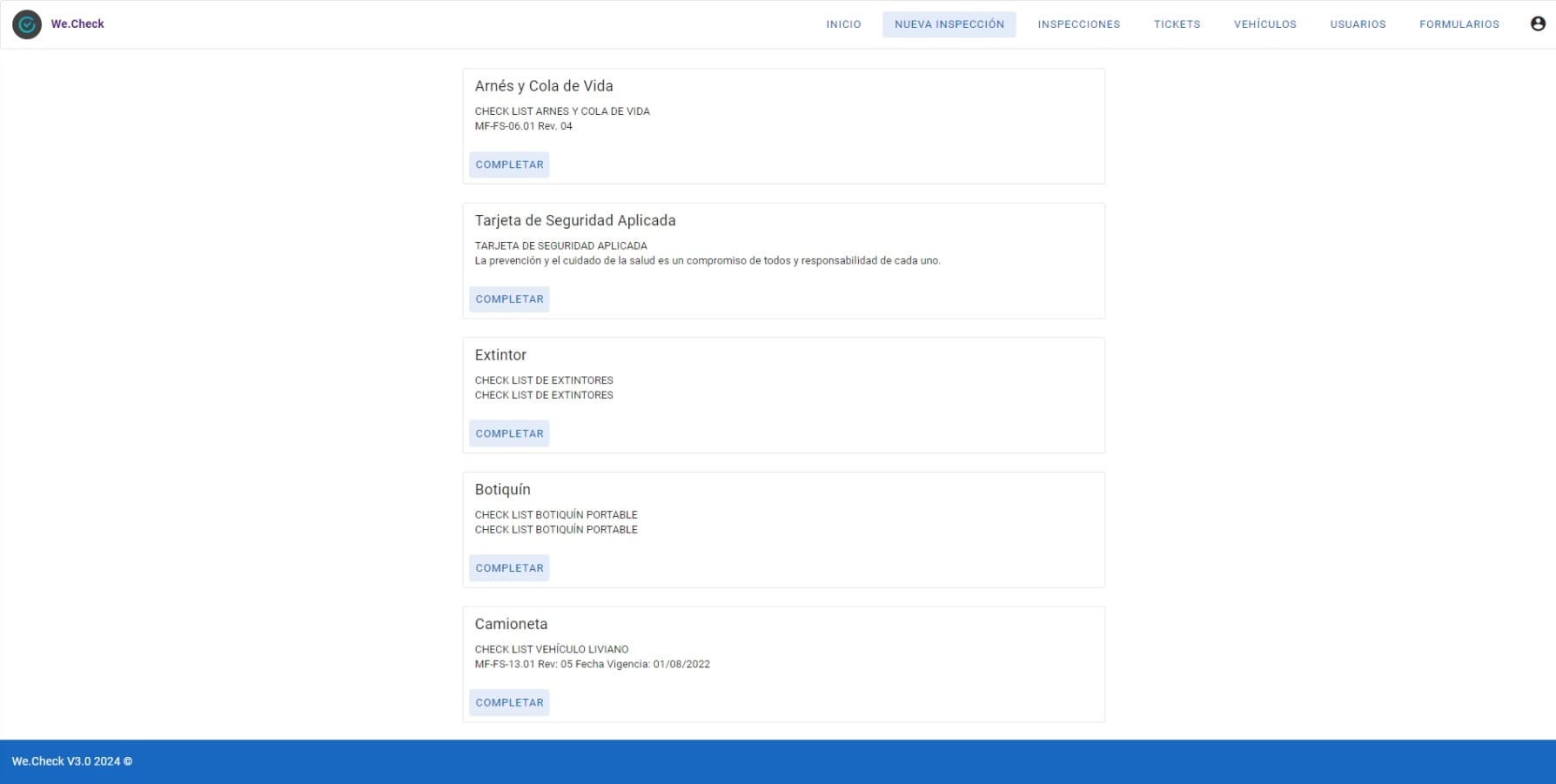The height and width of the screenshot is (784, 1556).
Task: Go to the Formularios page
Action: (1459, 24)
